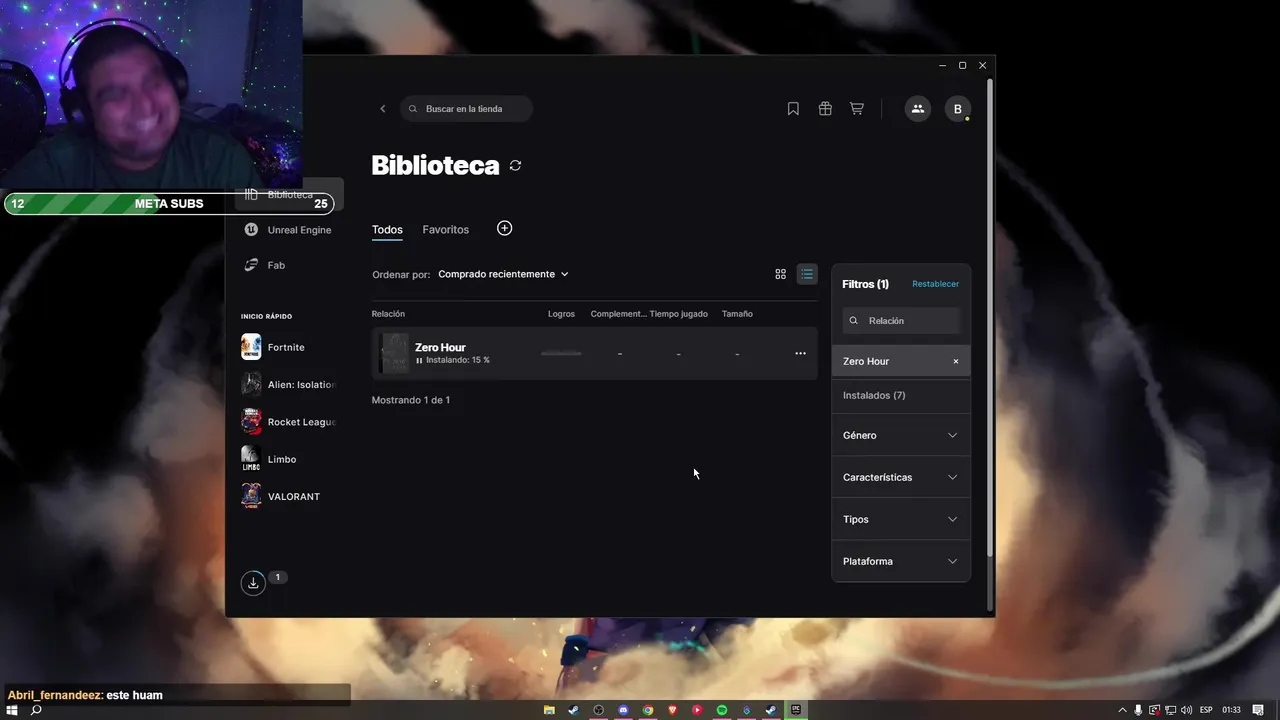Open the ESP language input indicator
Viewport: 1280px width, 720px height.
pyautogui.click(x=1206, y=710)
